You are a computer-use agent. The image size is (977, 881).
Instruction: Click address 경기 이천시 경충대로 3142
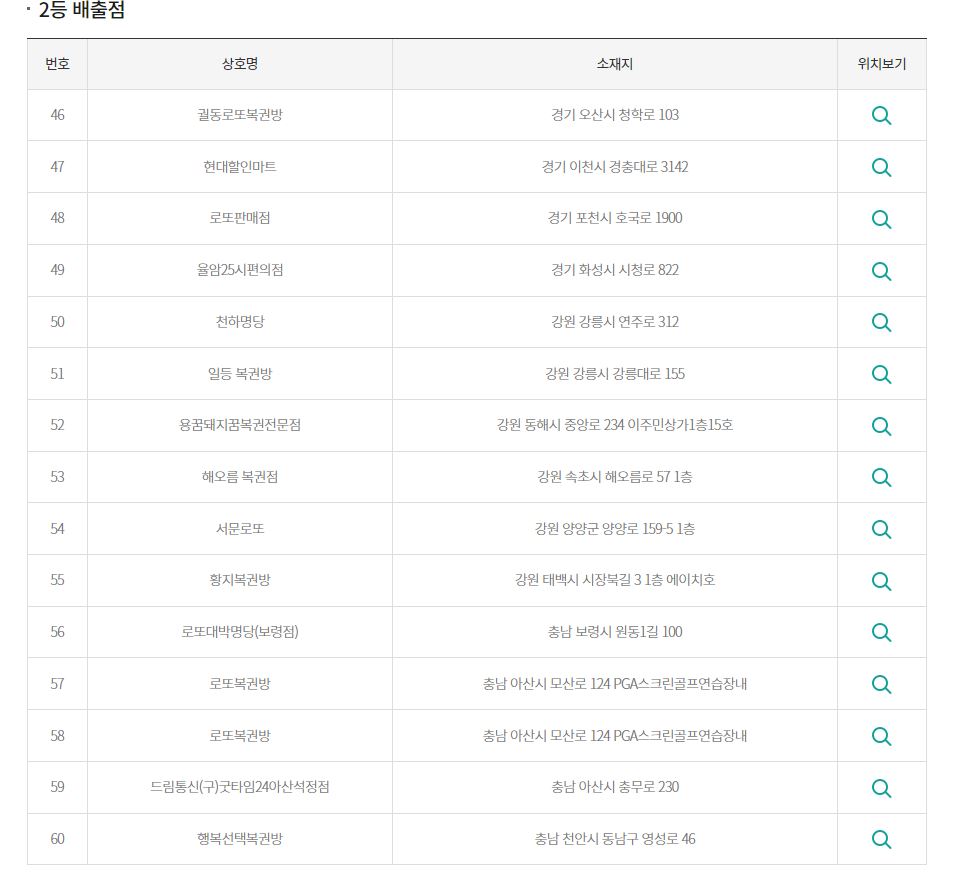(615, 166)
